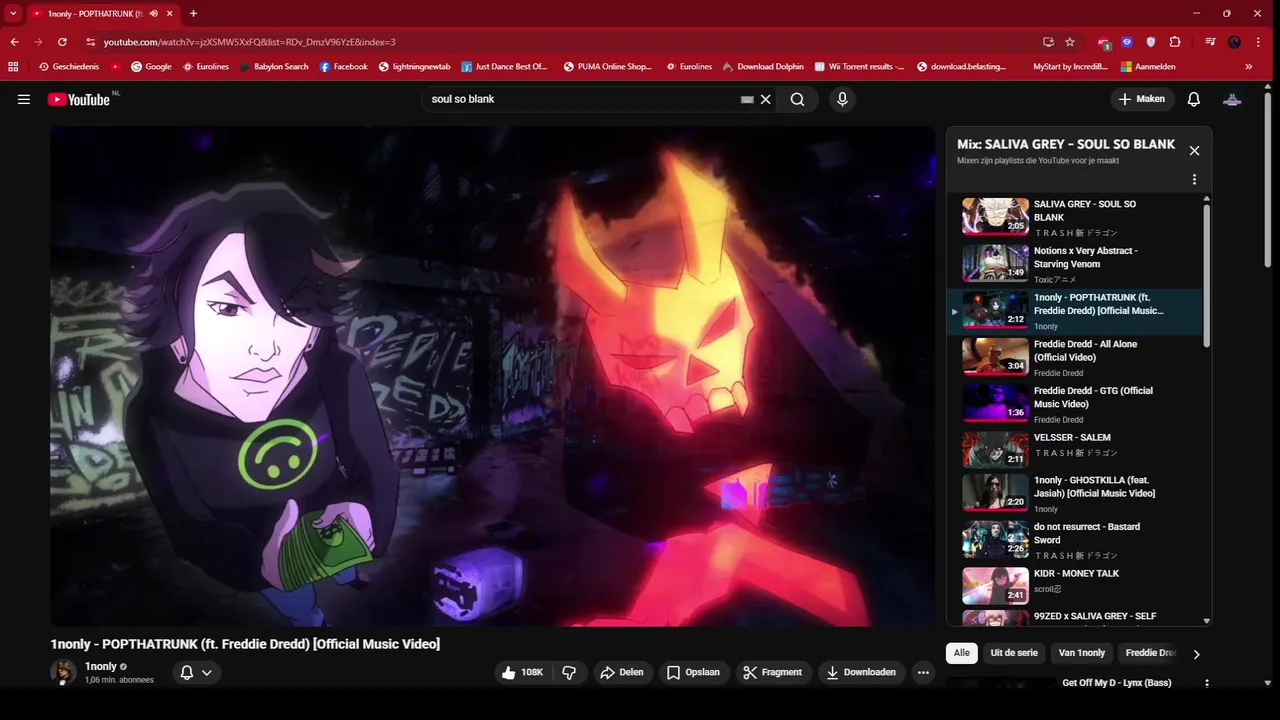
Task: Start voice search with the microphone icon
Action: point(842,99)
